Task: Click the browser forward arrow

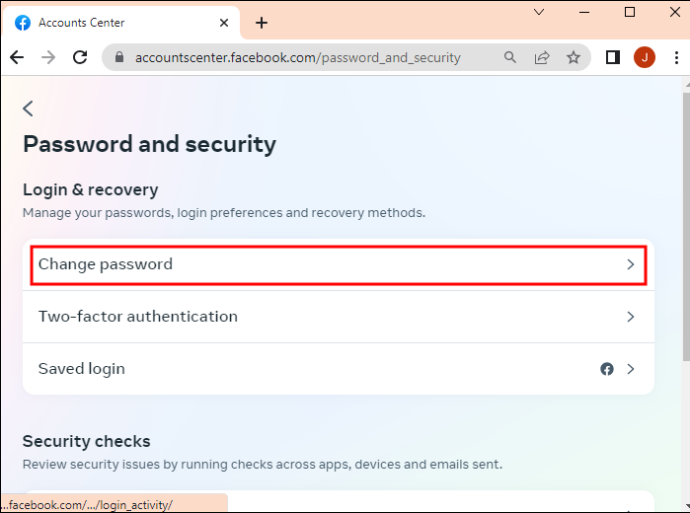Action: tap(48, 57)
